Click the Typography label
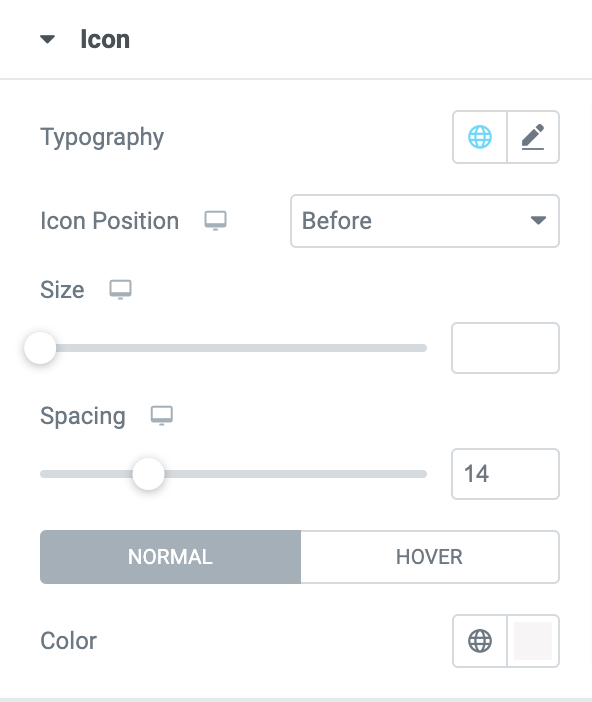The image size is (592, 702). (x=102, y=137)
